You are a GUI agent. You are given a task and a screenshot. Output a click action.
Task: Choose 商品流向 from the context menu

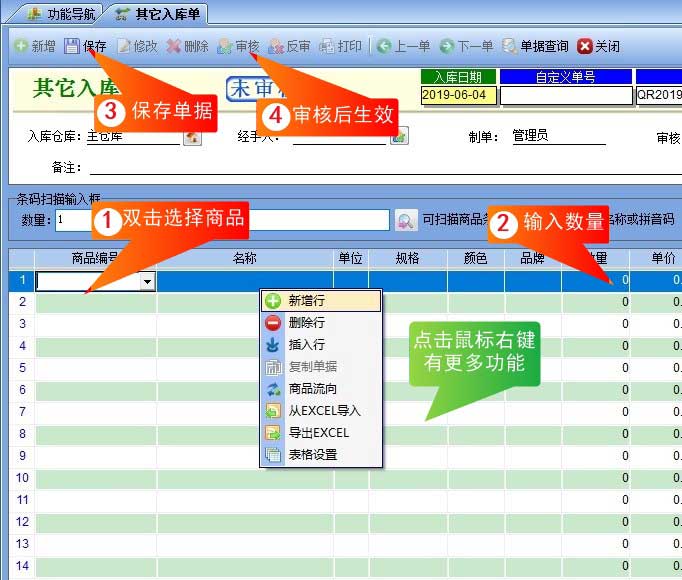coord(321,389)
